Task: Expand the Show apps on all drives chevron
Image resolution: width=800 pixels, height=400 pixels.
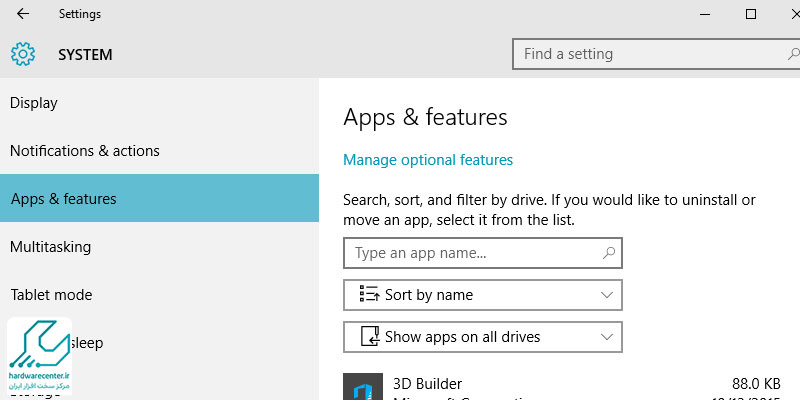Action: (607, 337)
